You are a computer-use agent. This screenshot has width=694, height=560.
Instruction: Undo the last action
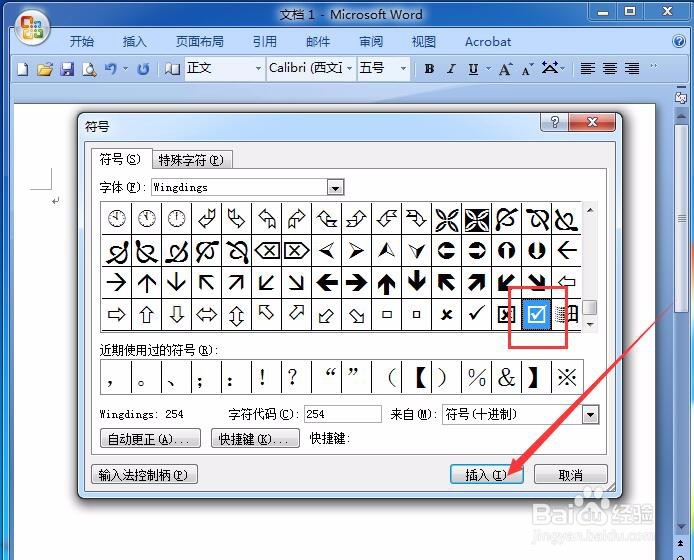[111, 69]
